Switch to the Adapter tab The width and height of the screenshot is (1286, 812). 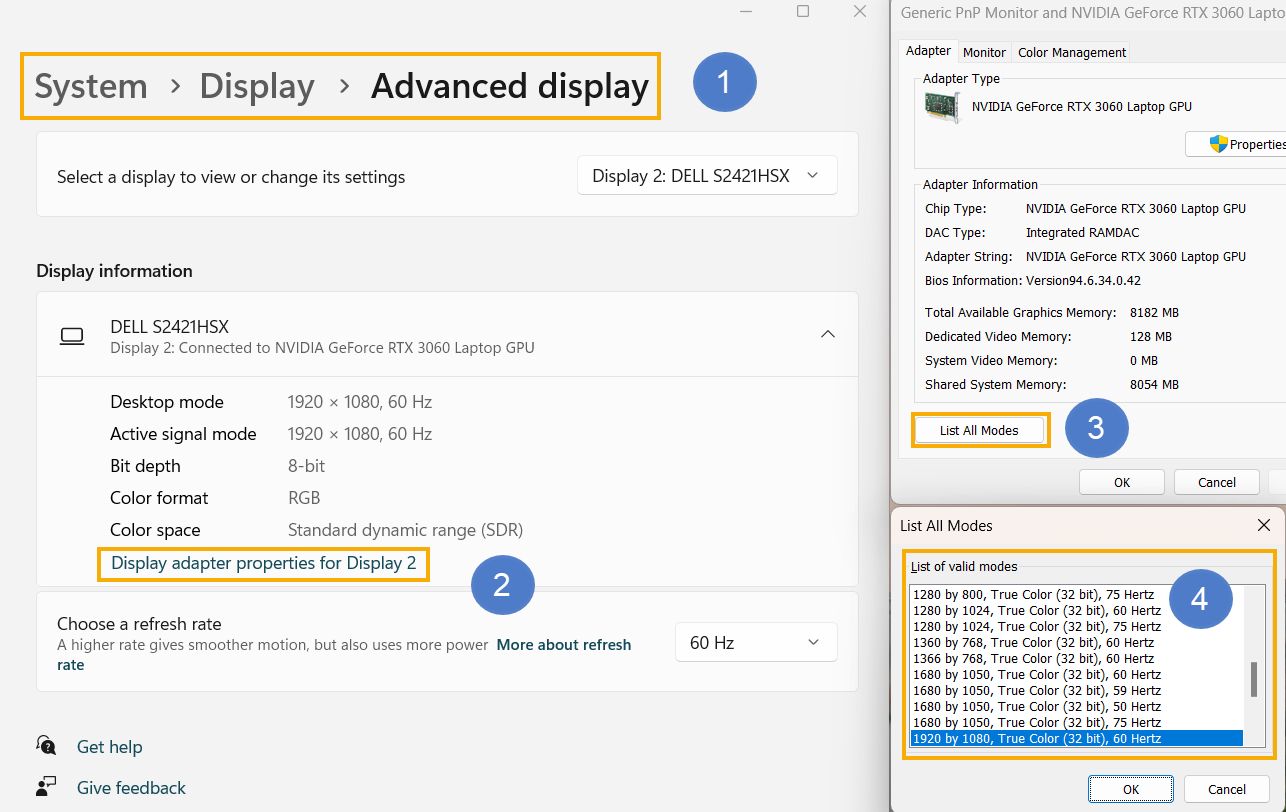pyautogui.click(x=928, y=51)
